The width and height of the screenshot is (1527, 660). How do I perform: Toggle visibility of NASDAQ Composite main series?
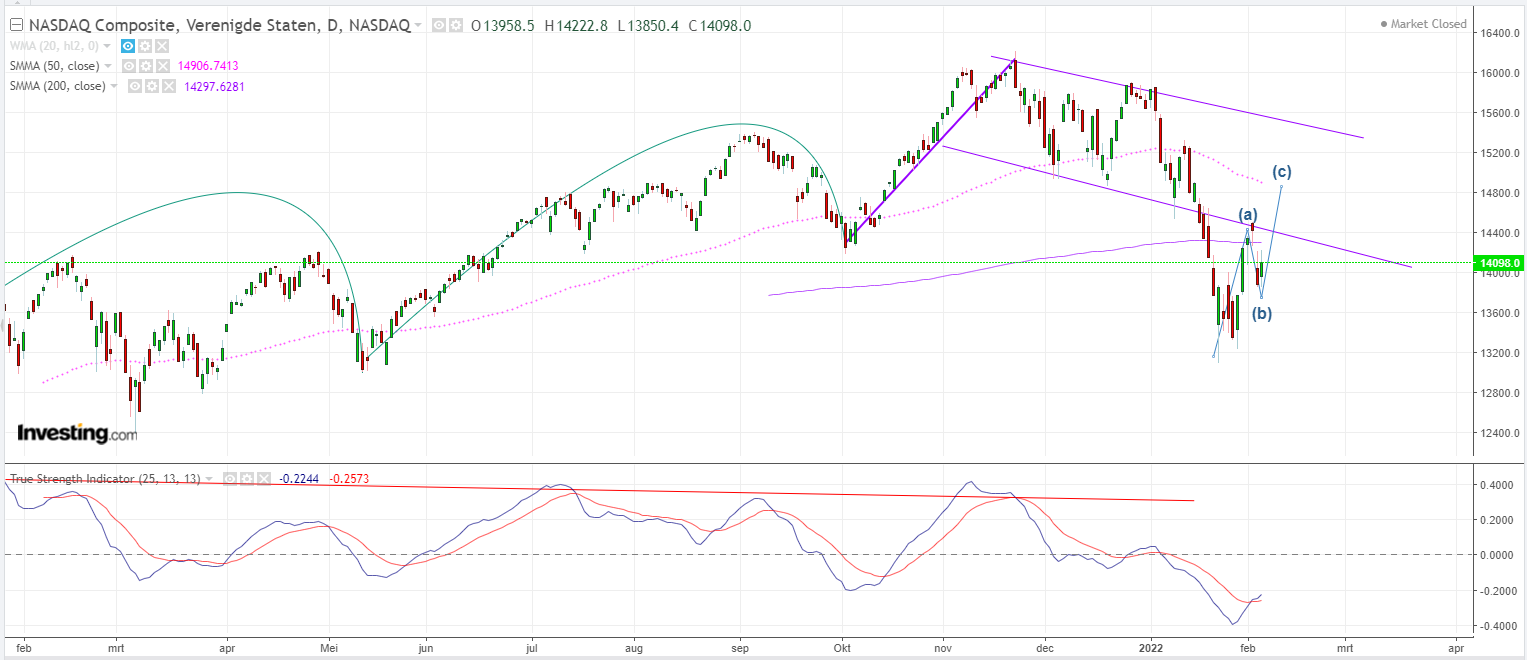[437, 26]
